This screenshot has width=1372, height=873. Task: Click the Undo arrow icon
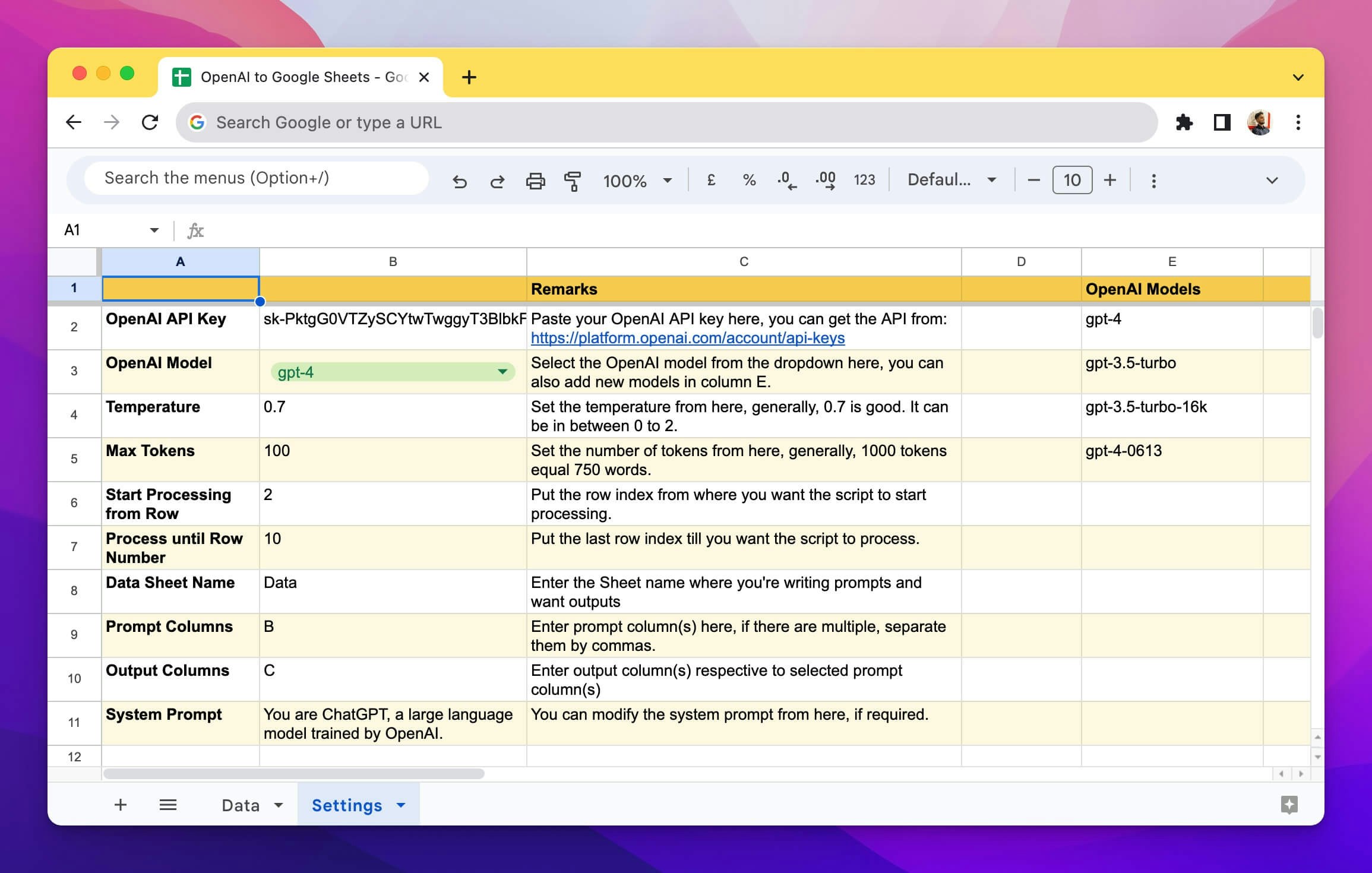[x=460, y=181]
